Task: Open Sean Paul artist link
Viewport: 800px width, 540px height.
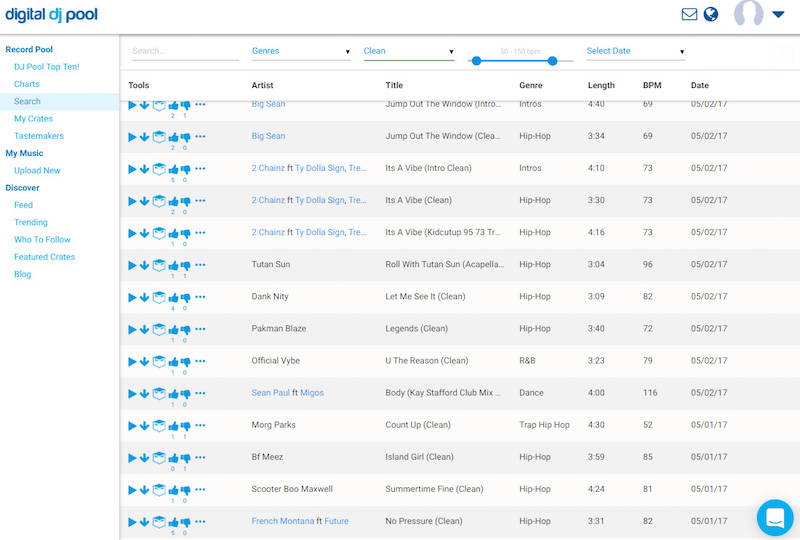Action: coord(270,393)
